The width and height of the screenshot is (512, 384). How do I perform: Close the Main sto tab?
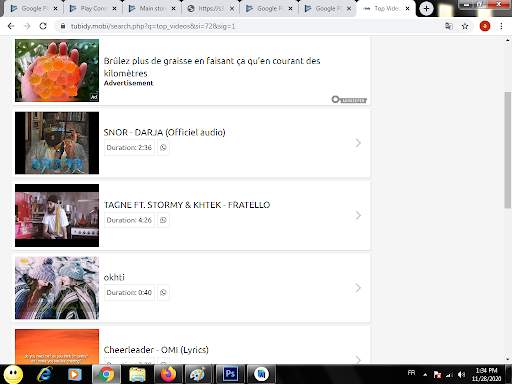point(173,9)
